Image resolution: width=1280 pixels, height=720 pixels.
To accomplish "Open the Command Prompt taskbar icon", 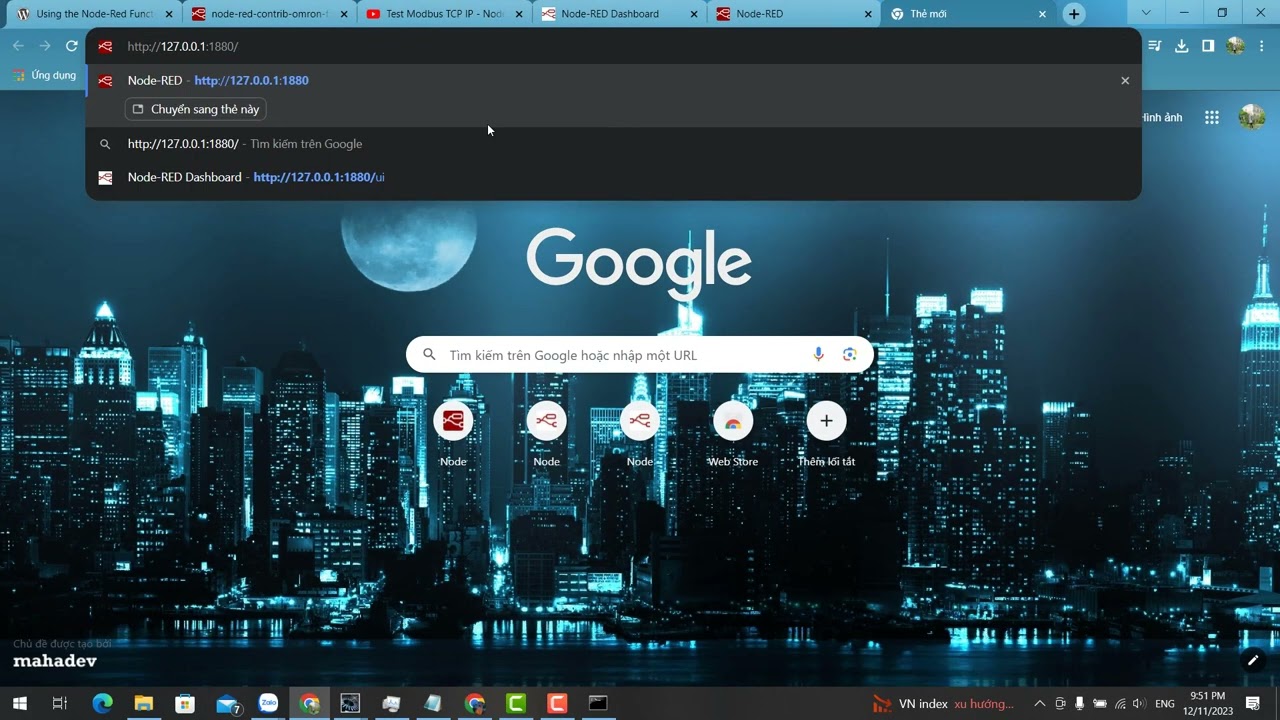I will [x=598, y=703].
